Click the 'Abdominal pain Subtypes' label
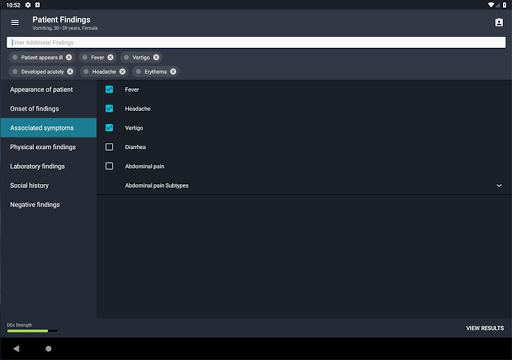 157,185
